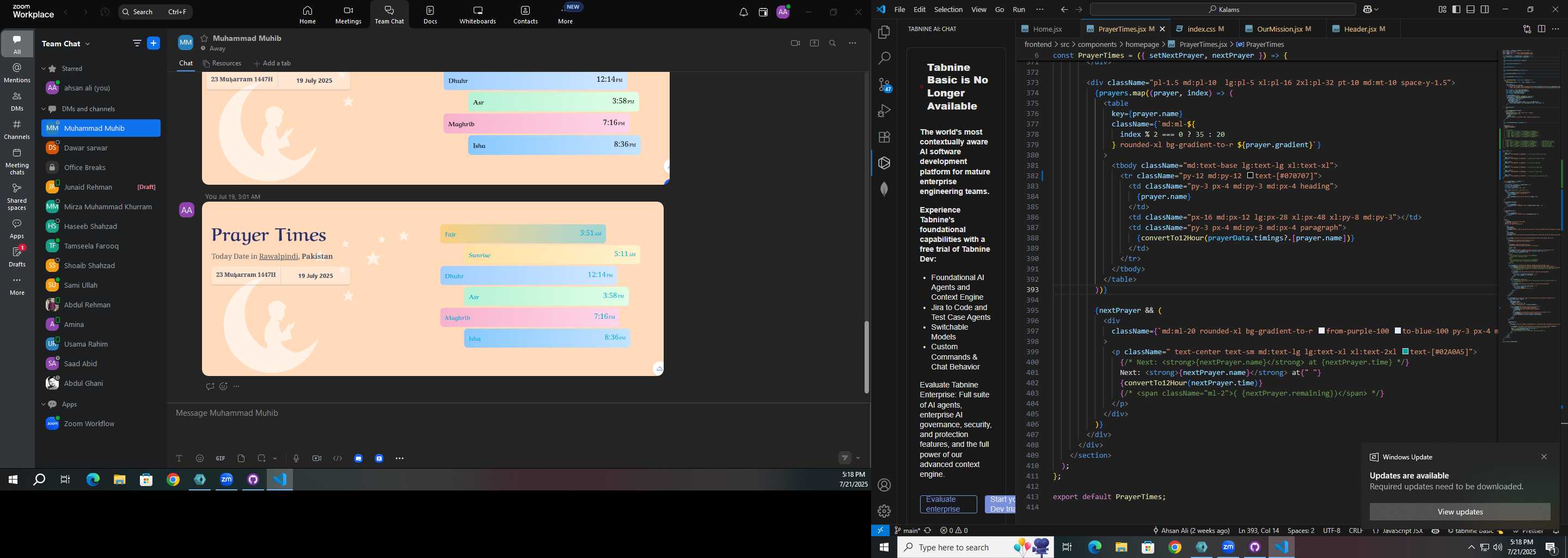Image resolution: width=1568 pixels, height=558 pixels.
Task: Select Channels in Zoom sidebar
Action: click(17, 130)
